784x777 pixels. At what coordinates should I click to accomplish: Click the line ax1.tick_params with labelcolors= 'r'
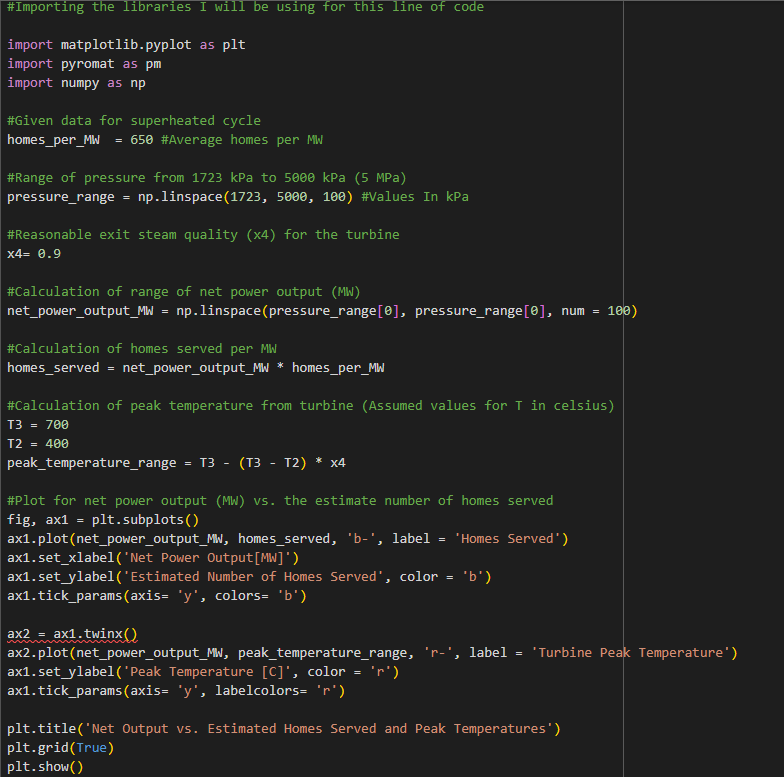click(x=176, y=691)
